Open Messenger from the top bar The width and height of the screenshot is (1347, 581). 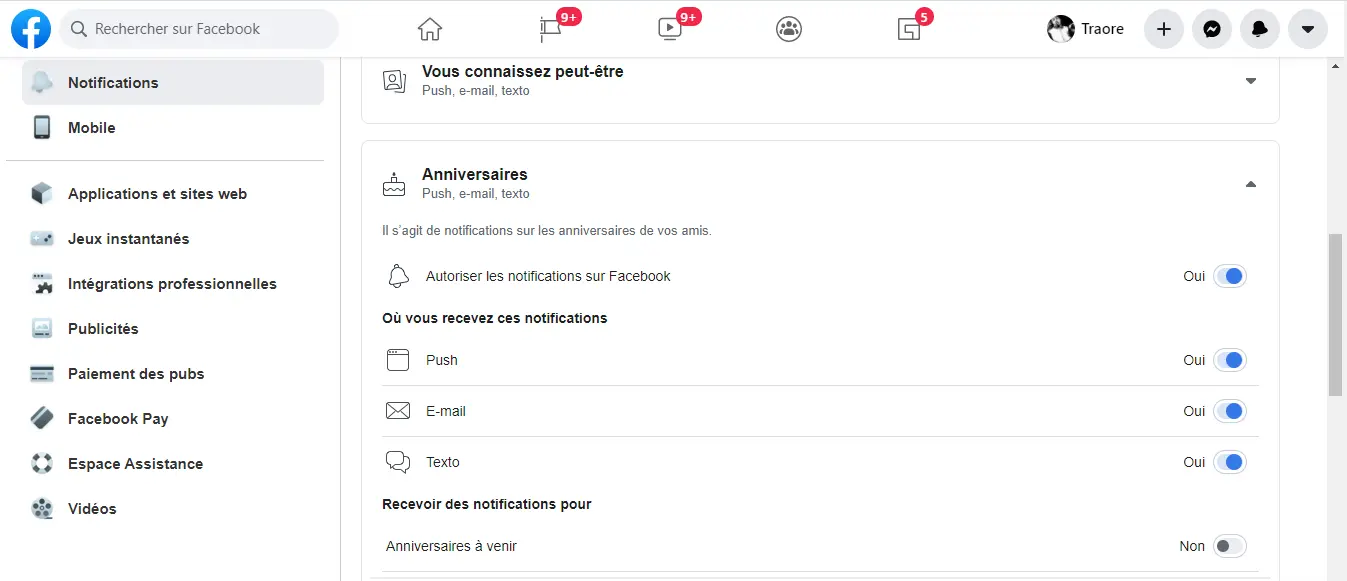point(1211,29)
